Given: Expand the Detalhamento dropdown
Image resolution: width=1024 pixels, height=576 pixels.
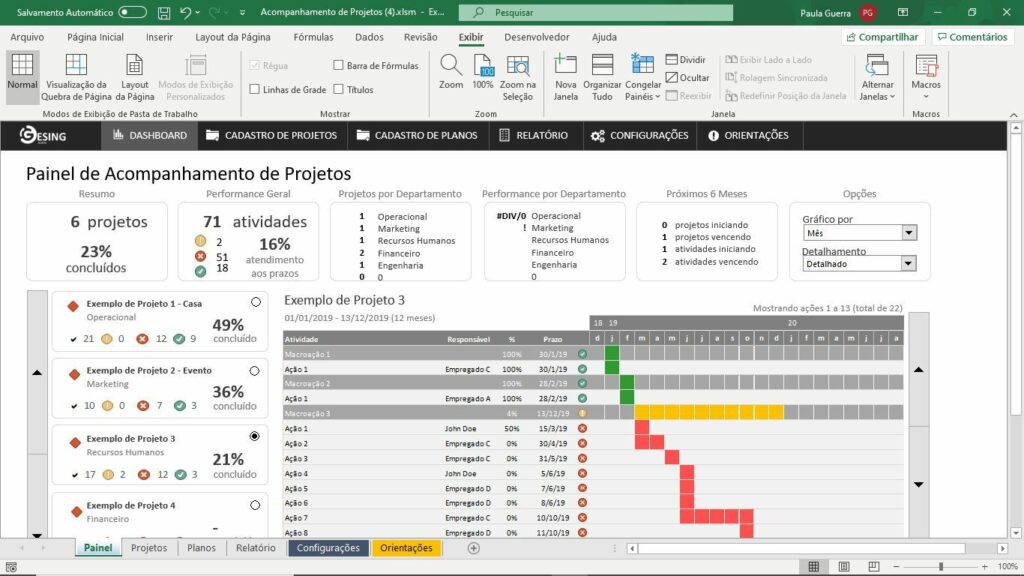Looking at the screenshot, I should click(909, 264).
